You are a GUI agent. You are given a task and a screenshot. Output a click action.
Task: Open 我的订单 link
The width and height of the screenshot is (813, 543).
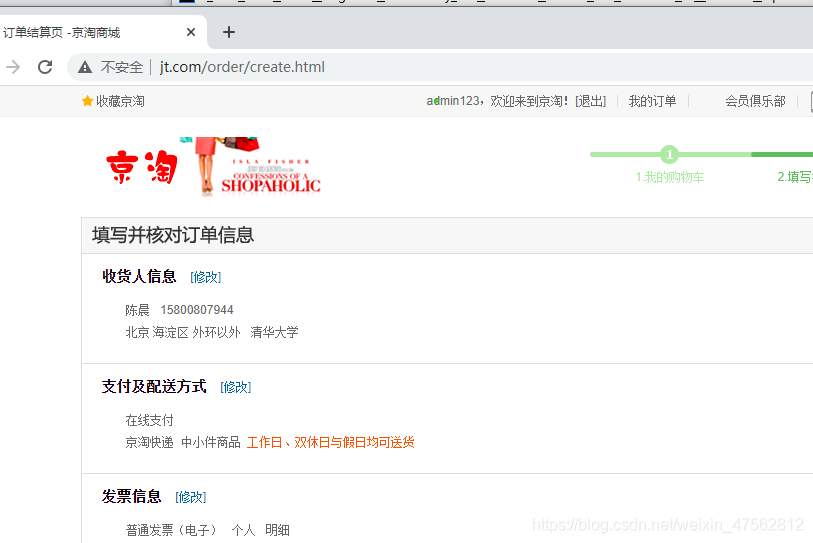pyautogui.click(x=652, y=101)
